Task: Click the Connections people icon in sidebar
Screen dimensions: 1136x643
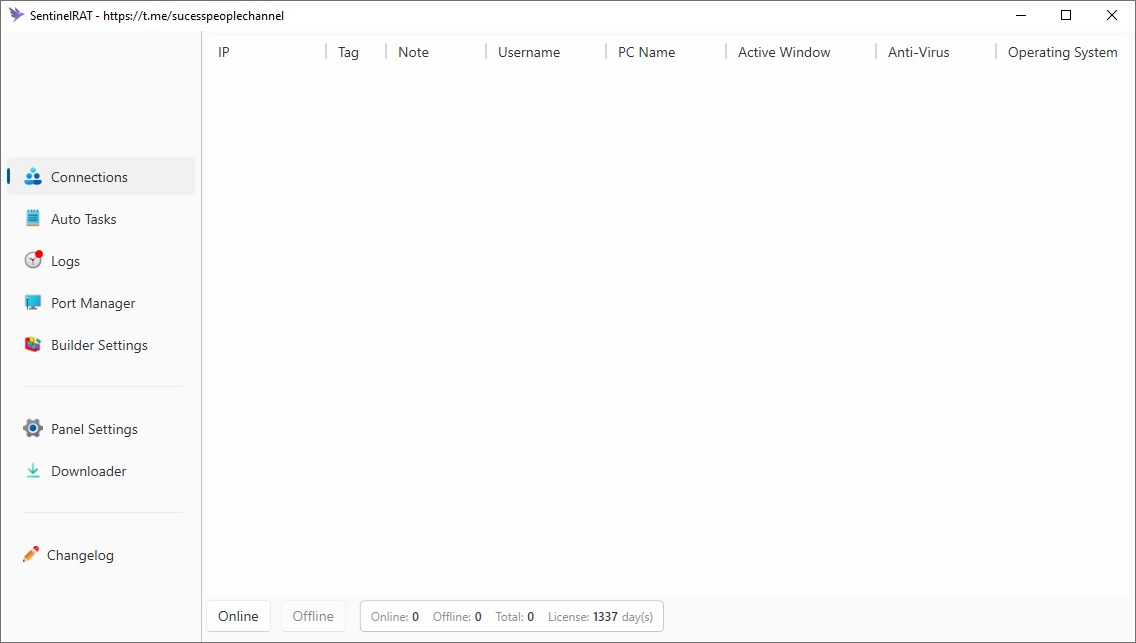Action: click(33, 177)
